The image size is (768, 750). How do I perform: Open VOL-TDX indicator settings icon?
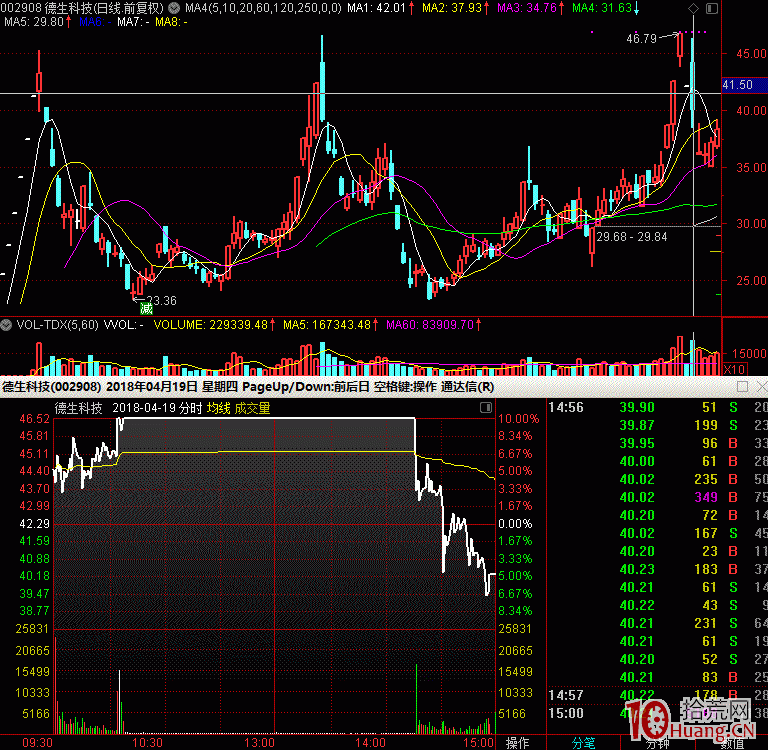pos(6,325)
